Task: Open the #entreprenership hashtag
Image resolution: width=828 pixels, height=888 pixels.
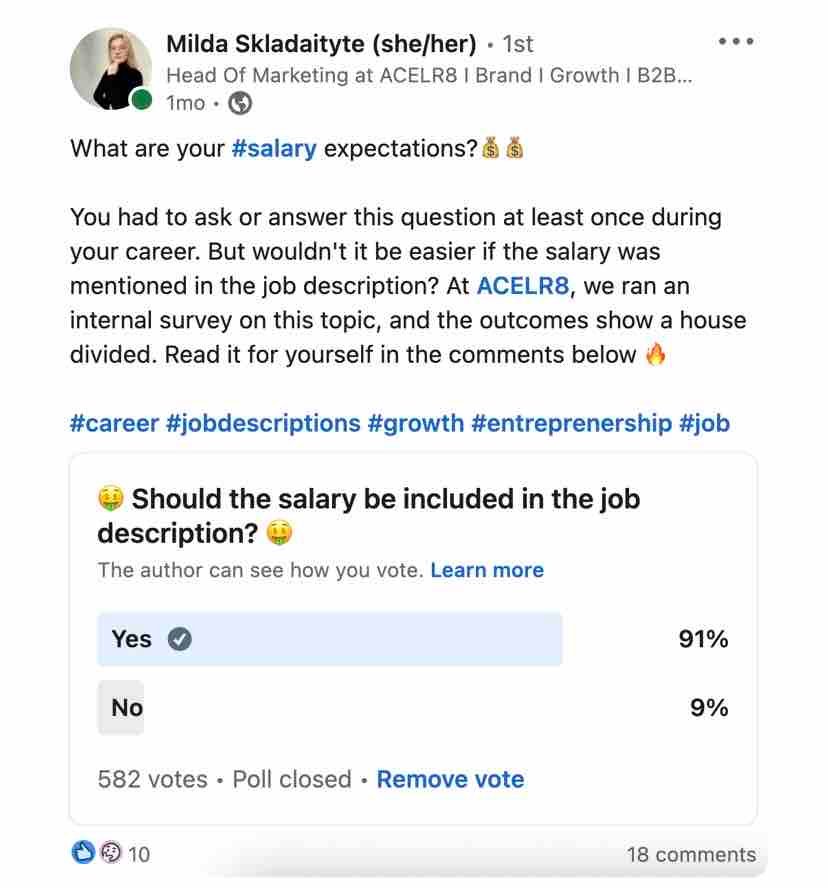Action: click(572, 423)
